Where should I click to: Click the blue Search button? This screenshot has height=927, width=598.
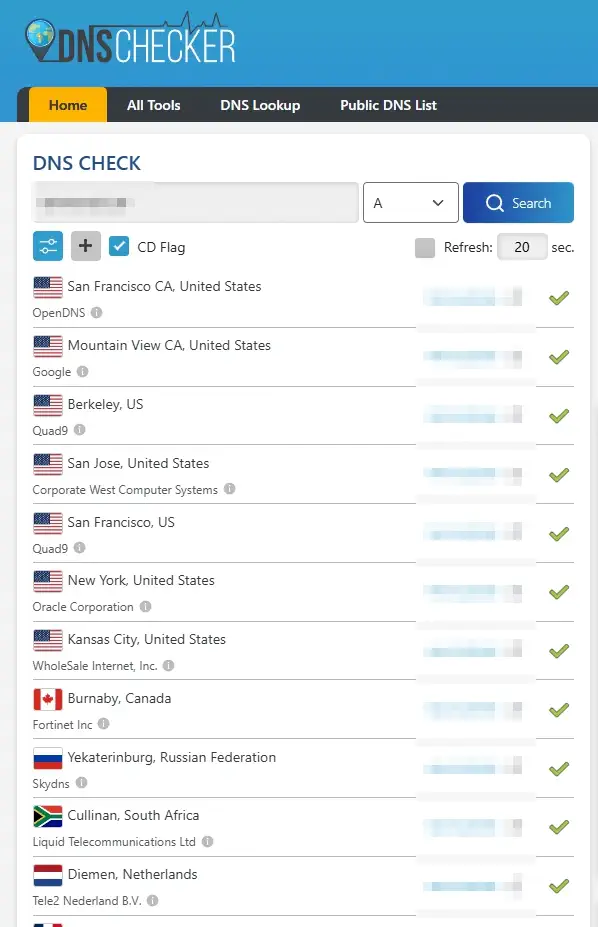click(x=518, y=203)
